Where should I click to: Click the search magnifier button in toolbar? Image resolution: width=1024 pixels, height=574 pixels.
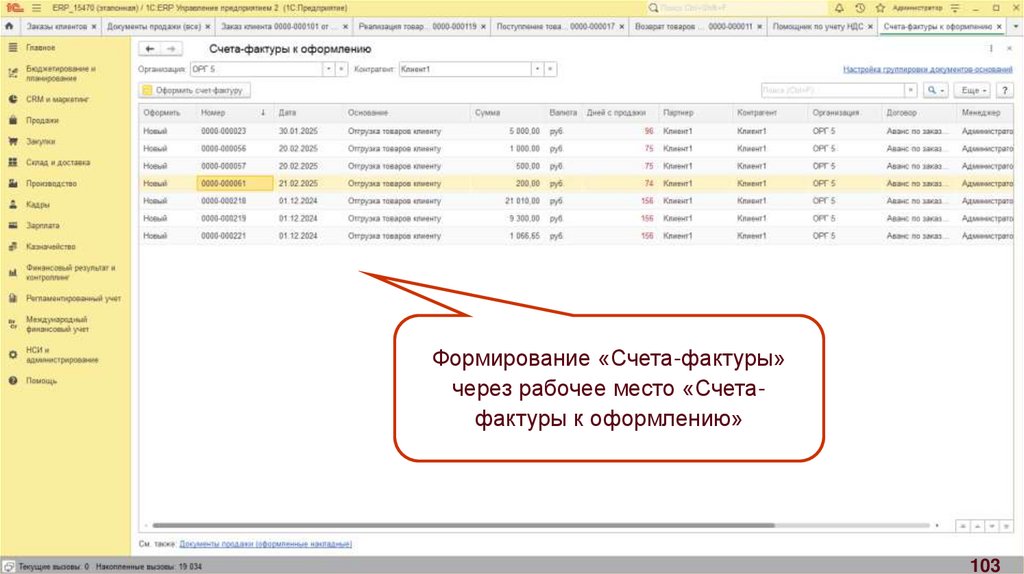tap(935, 90)
